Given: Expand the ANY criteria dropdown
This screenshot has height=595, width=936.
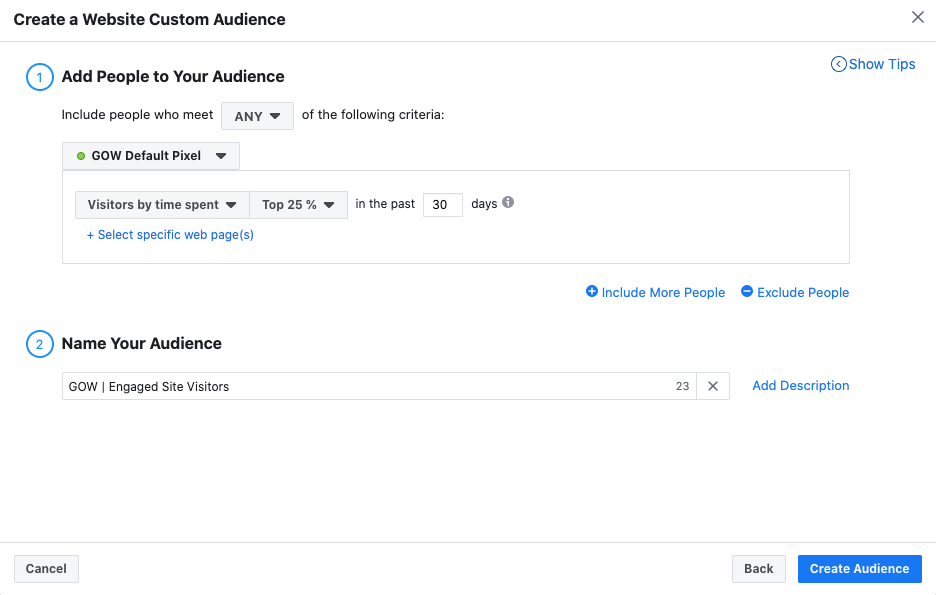Looking at the screenshot, I should point(257,116).
